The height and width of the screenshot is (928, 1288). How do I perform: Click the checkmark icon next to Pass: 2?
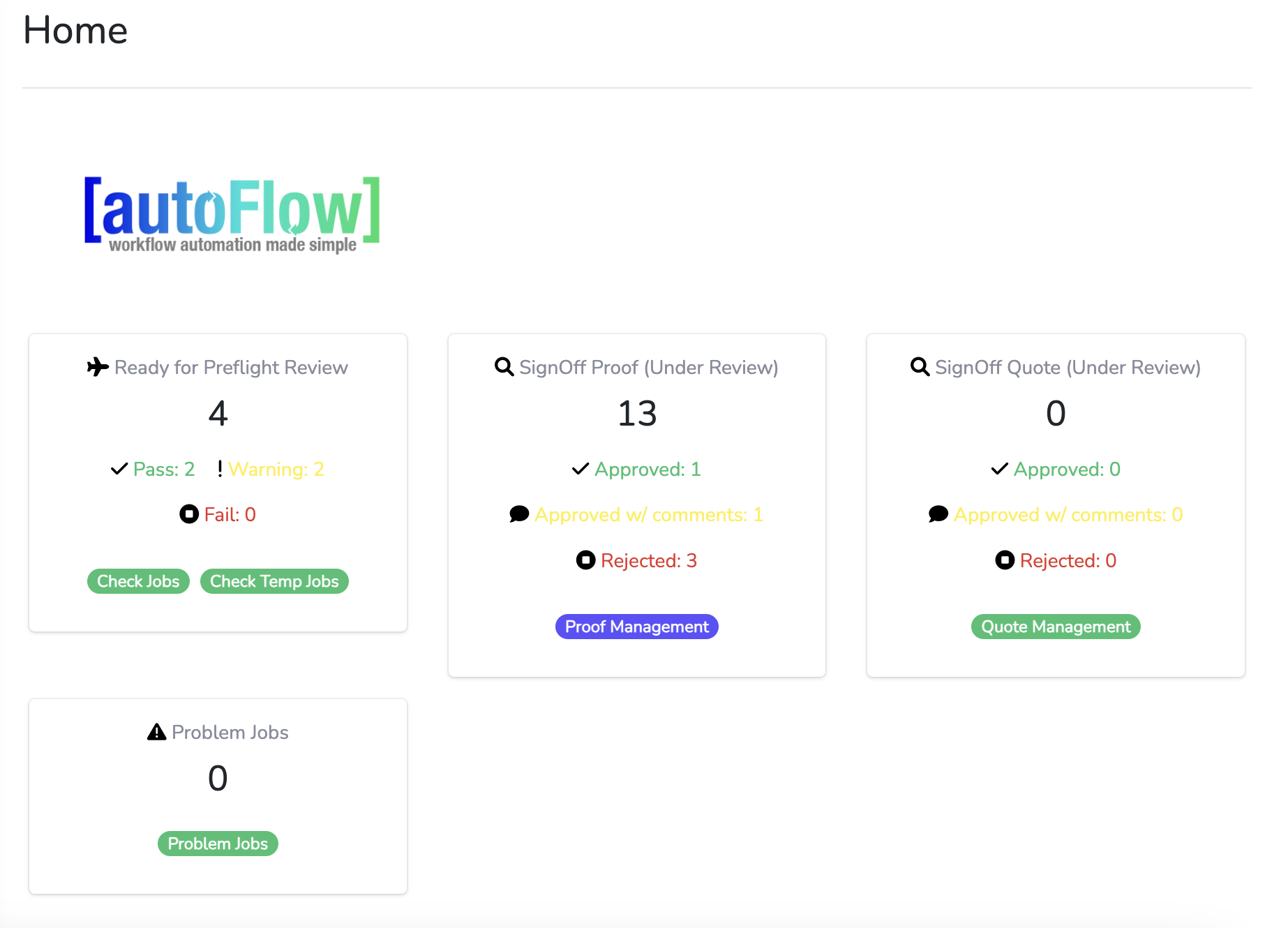119,469
